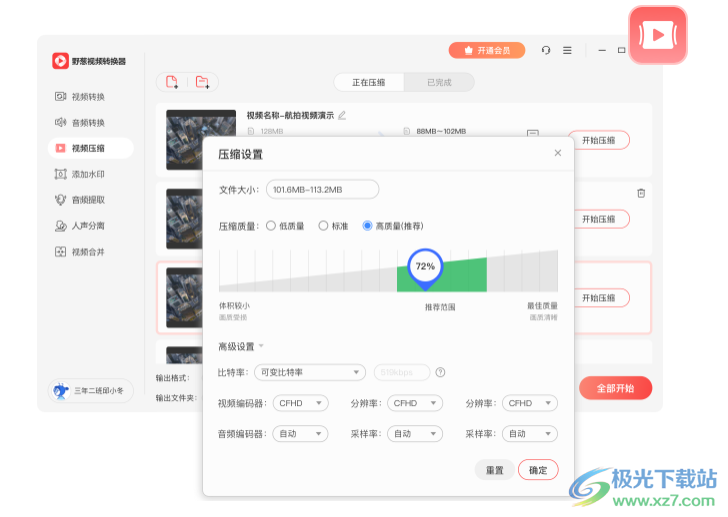728x517 pixels.
Task: Click the 推荐范围 label
Action: tap(440, 307)
